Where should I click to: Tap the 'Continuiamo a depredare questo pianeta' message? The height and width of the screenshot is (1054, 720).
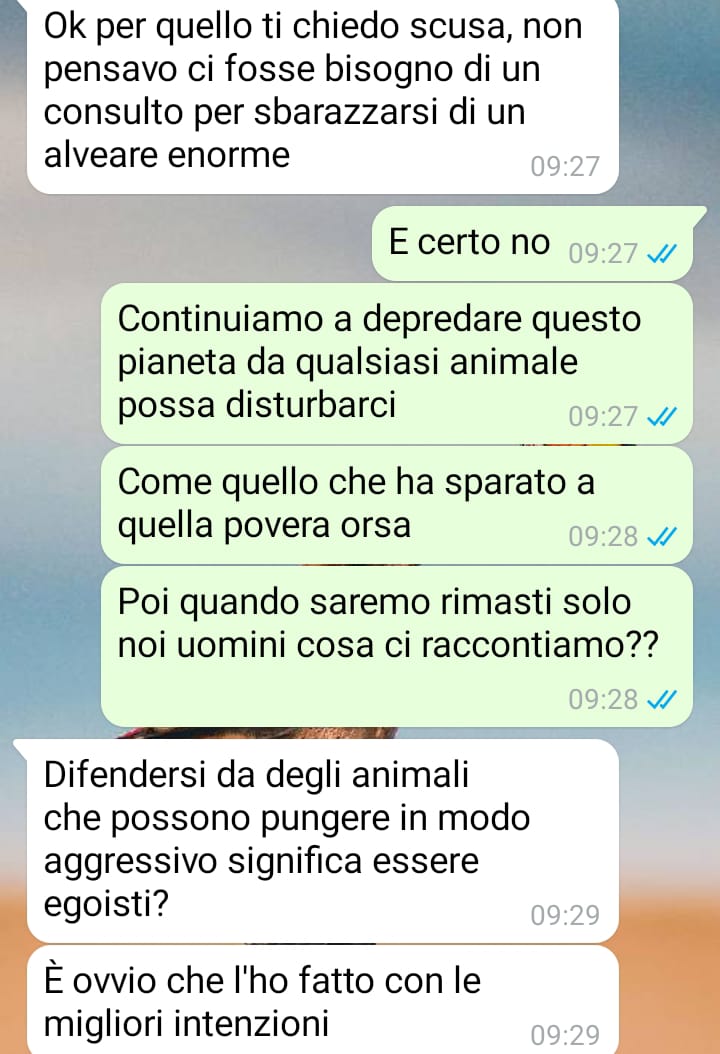point(397,364)
